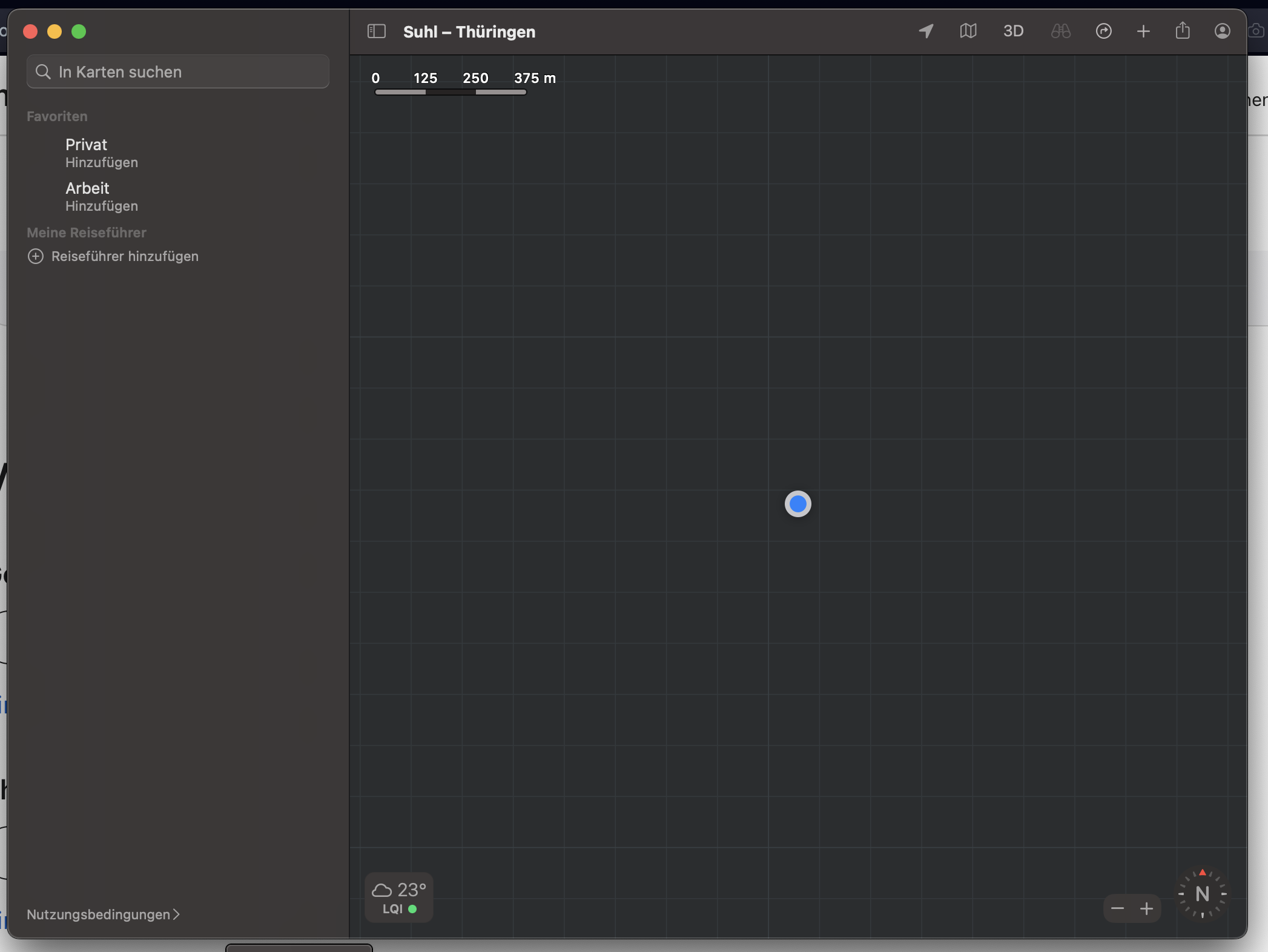Click the Look Around binoculars icon
The height and width of the screenshot is (952, 1268).
1060,31
